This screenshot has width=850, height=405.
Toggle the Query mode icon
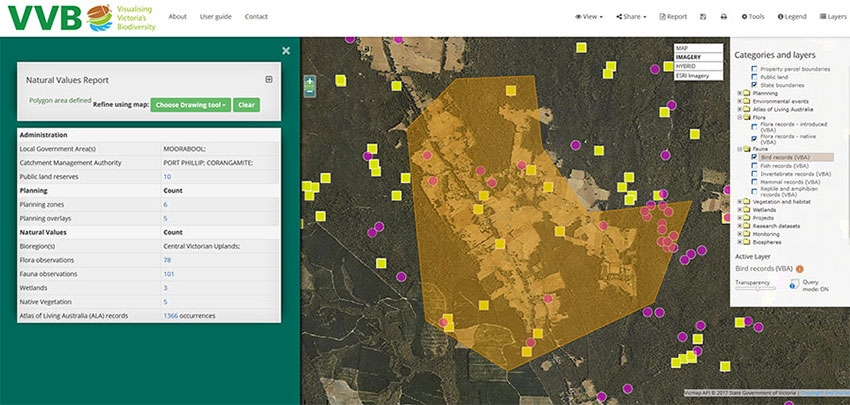pyautogui.click(x=795, y=283)
